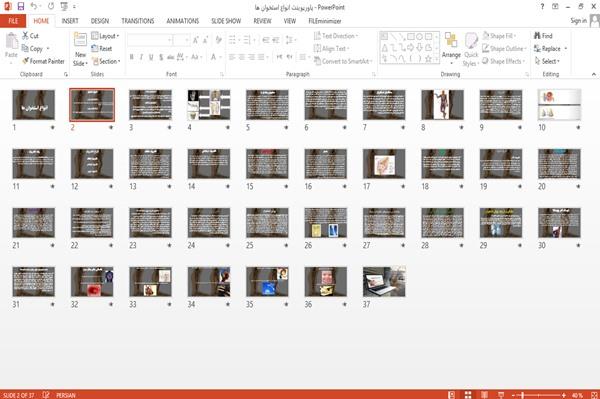Screen dimensions: 600x399
Task: Increase font size with large A icon
Action: click(196, 40)
